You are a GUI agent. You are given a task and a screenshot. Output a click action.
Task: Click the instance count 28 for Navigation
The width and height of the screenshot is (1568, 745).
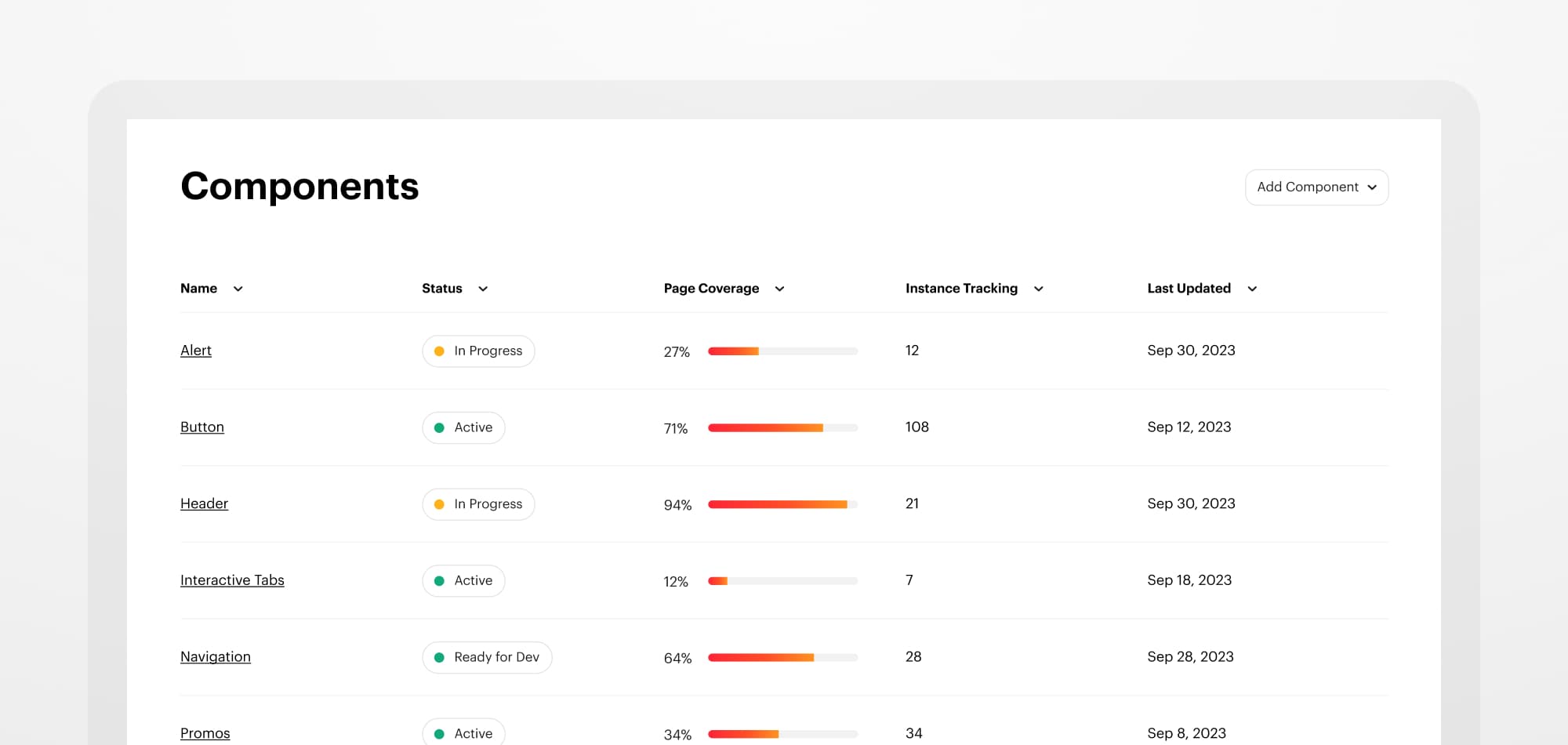point(913,657)
